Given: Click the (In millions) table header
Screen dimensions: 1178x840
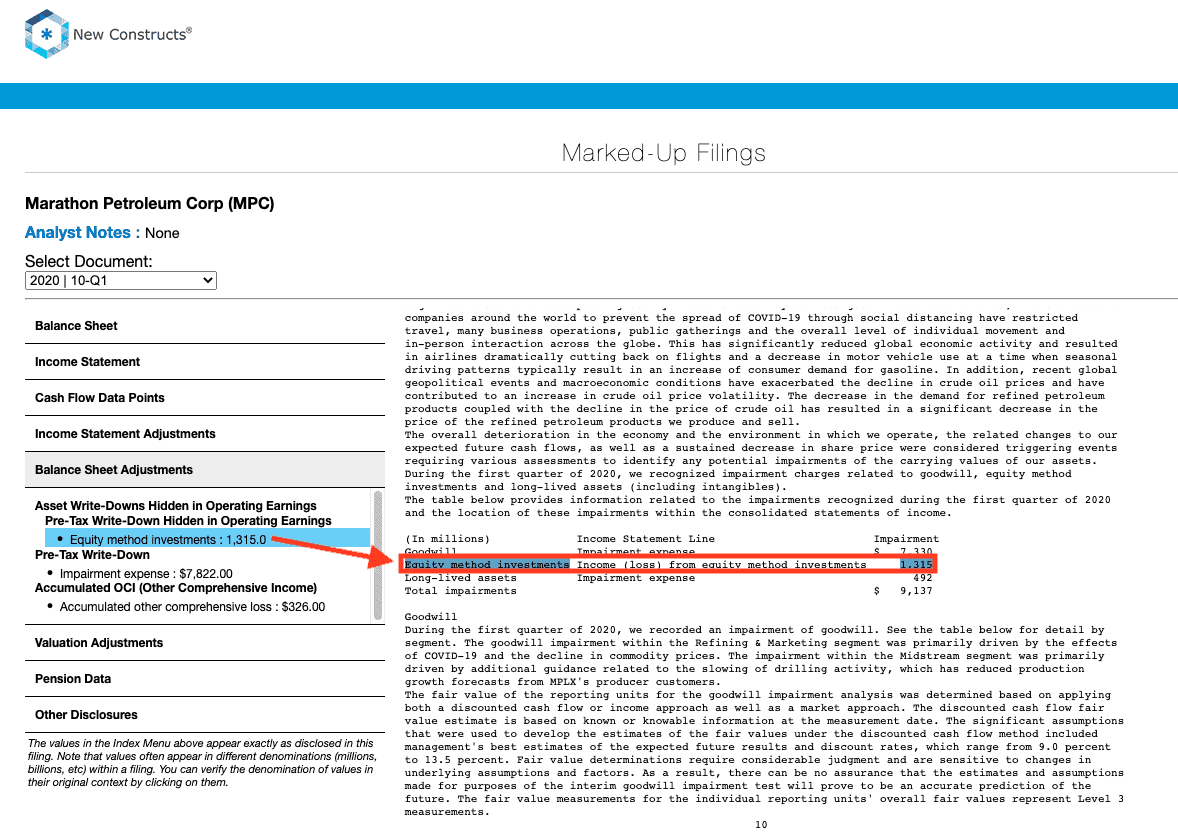Looking at the screenshot, I should 447,539.
